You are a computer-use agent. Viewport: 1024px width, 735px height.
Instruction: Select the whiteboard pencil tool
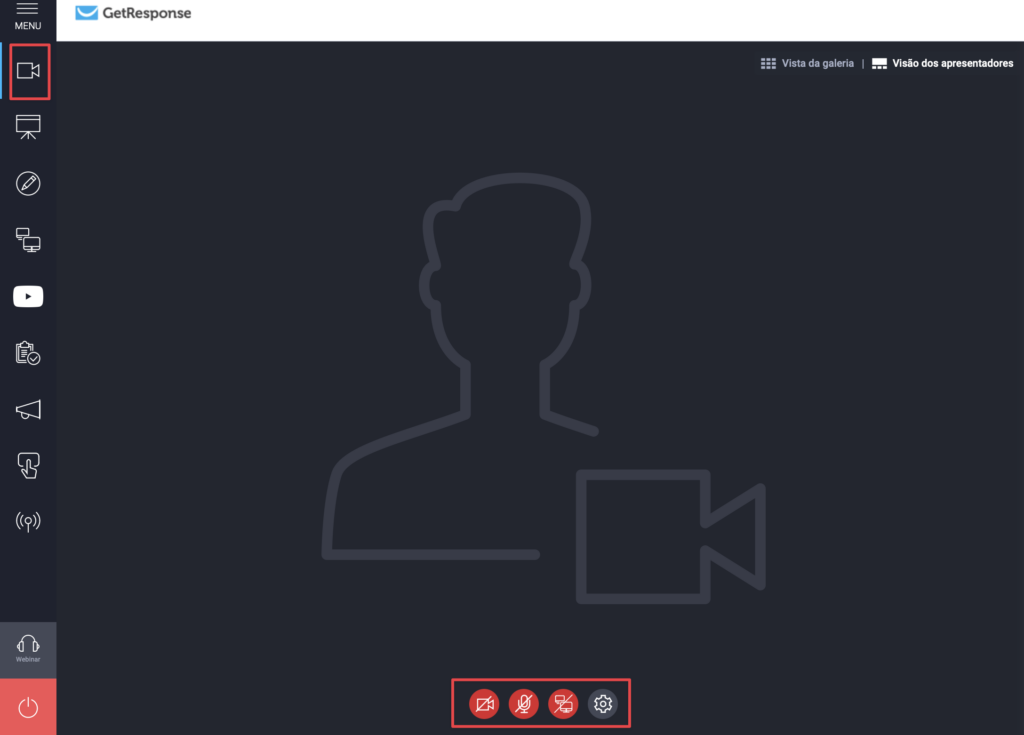[x=28, y=184]
